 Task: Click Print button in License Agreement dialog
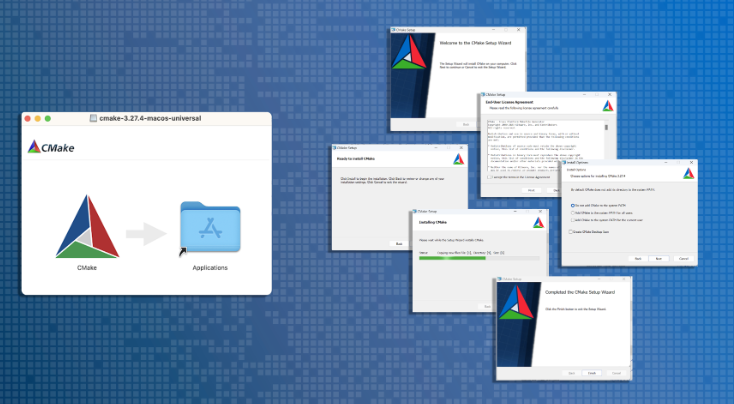point(531,191)
